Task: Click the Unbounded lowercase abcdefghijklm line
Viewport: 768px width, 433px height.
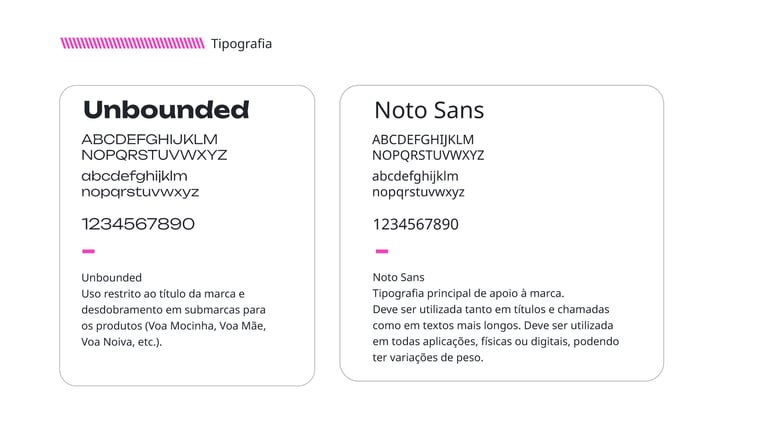Action: [x=134, y=176]
